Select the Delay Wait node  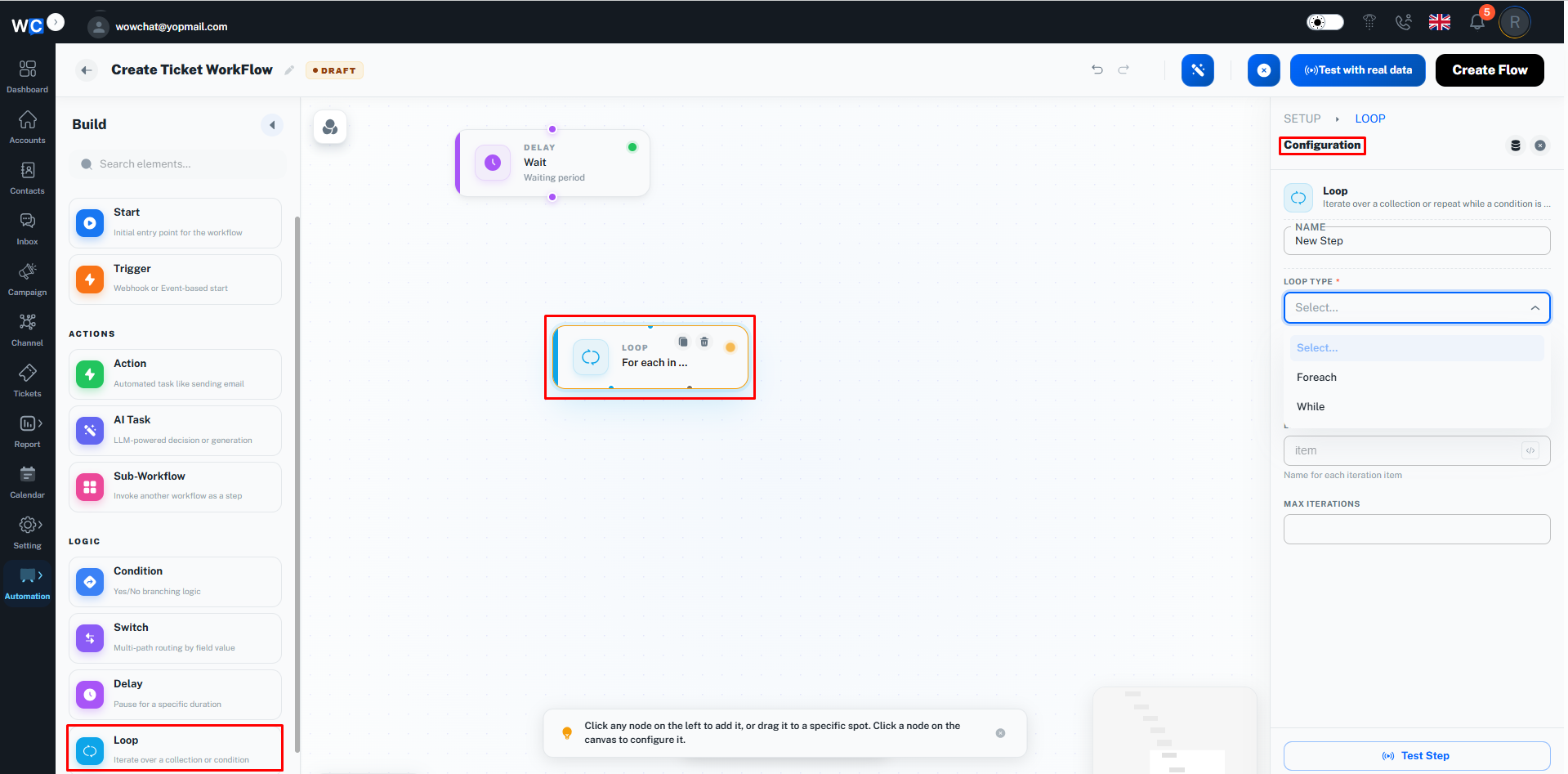552,163
